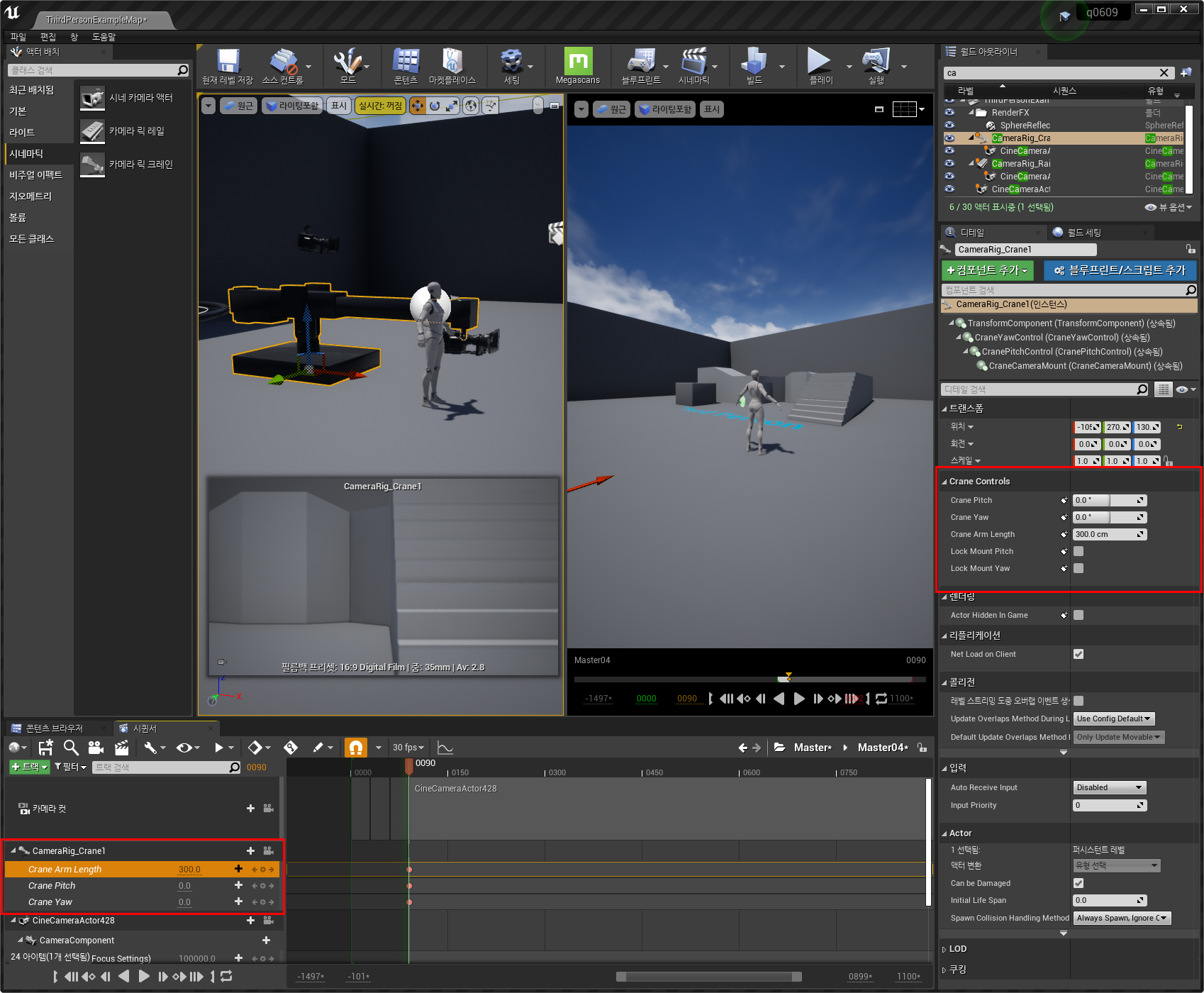1204x993 pixels.
Task: Open File menu
Action: (x=18, y=37)
